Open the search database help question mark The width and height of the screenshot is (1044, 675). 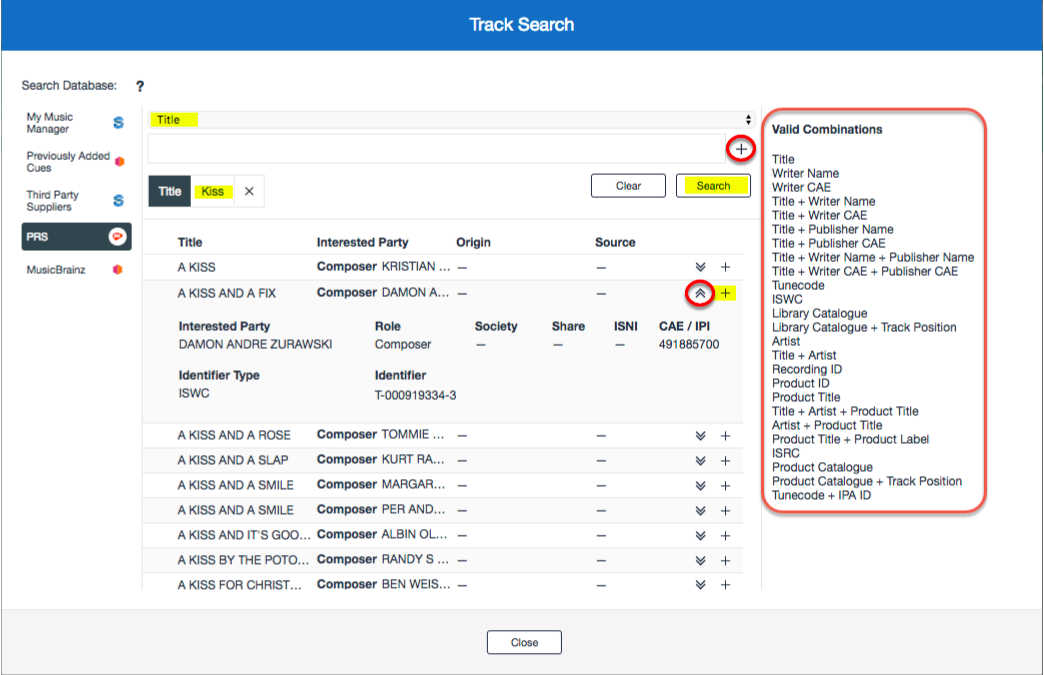click(x=140, y=86)
